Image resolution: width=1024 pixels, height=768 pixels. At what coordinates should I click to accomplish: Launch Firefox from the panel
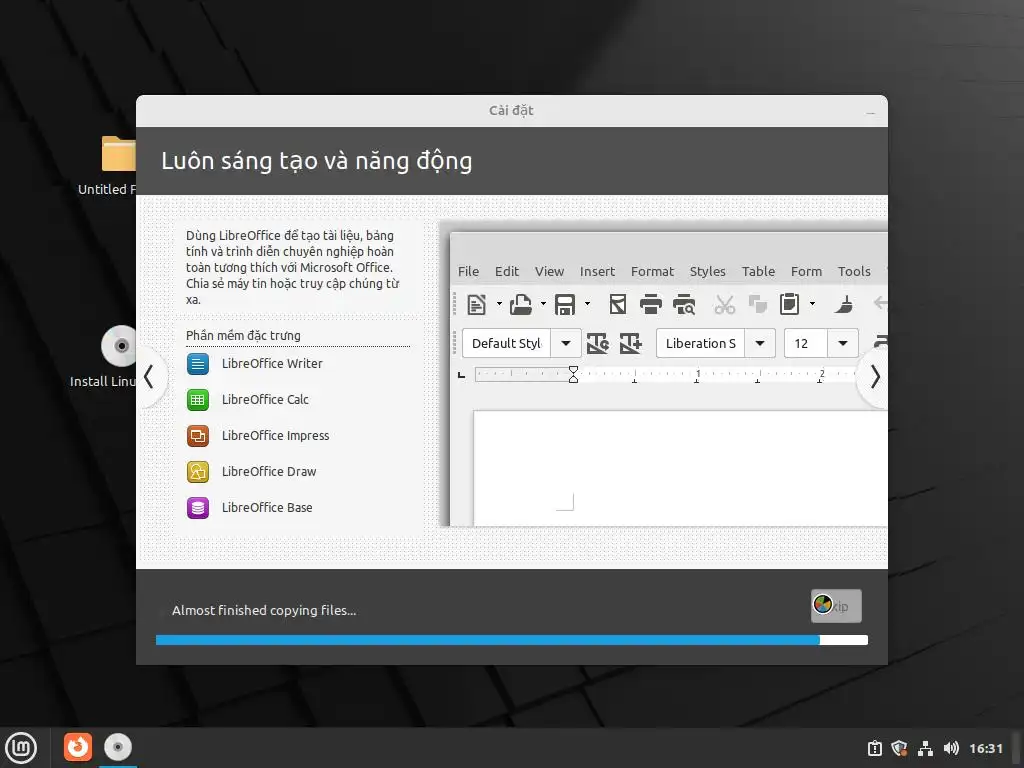click(x=78, y=747)
